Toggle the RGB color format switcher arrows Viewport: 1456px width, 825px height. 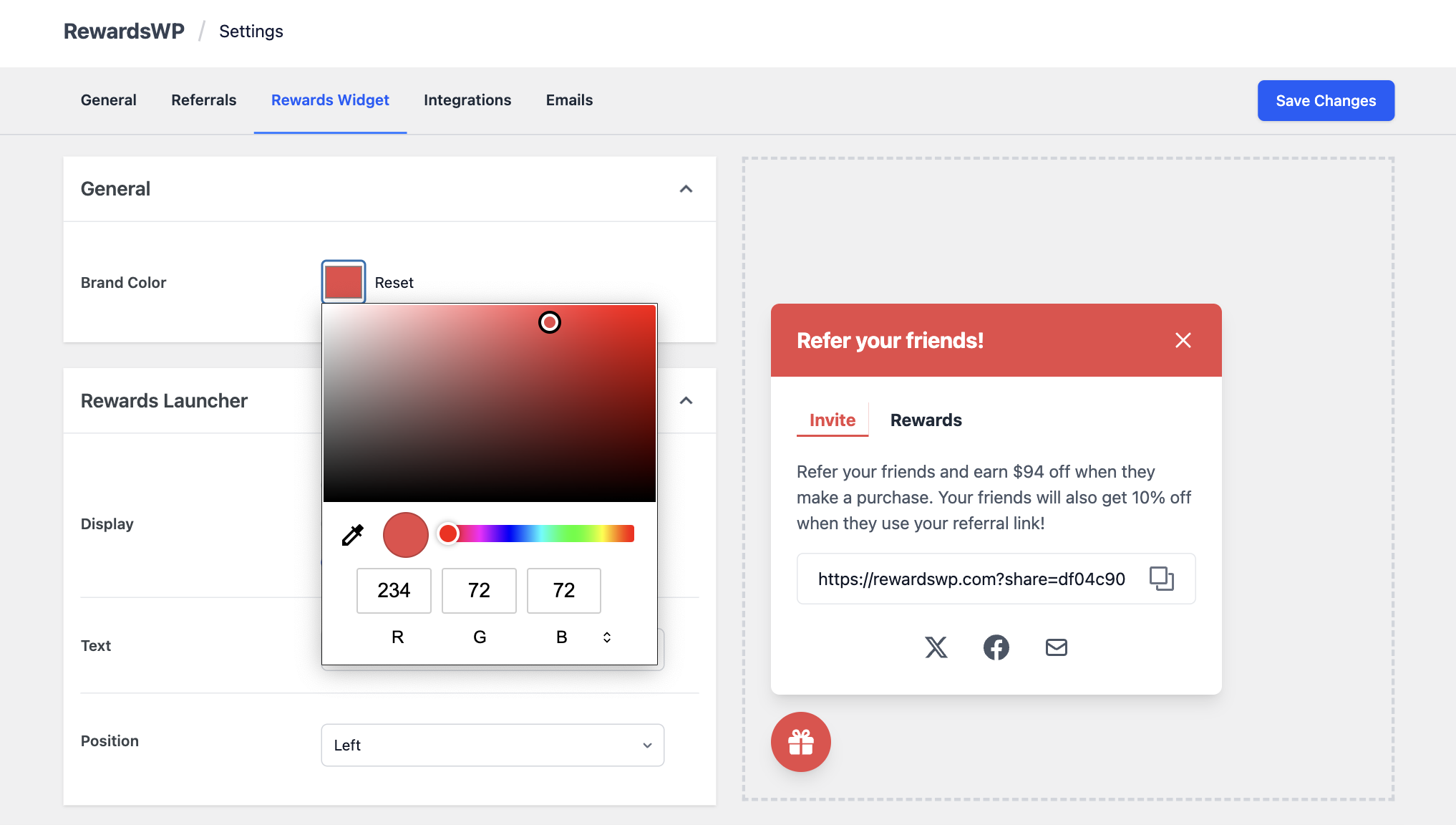point(606,637)
